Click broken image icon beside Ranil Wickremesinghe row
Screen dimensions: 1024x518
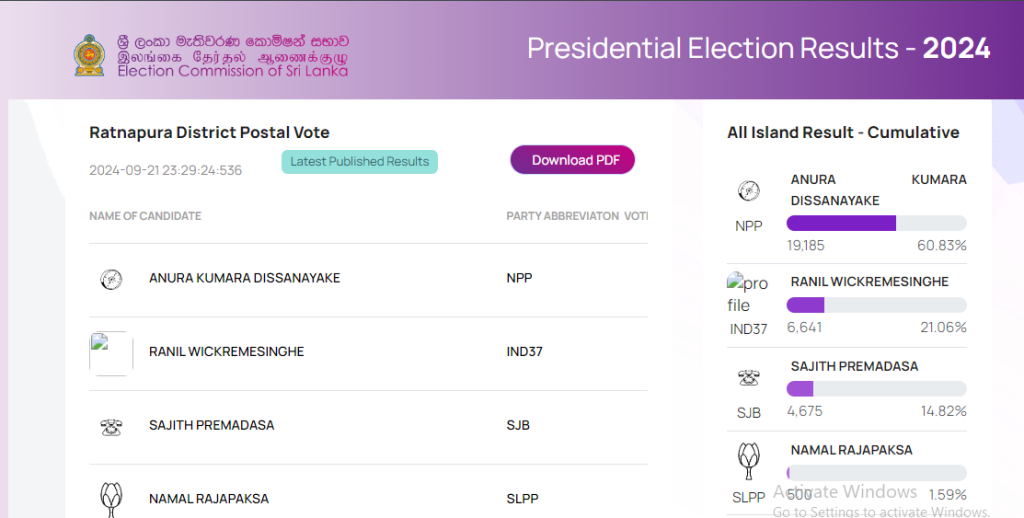pyautogui.click(x=111, y=352)
